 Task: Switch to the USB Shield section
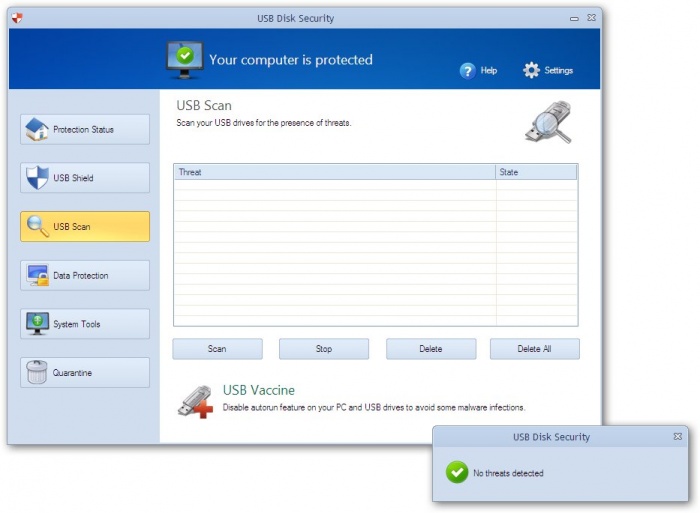click(85, 178)
